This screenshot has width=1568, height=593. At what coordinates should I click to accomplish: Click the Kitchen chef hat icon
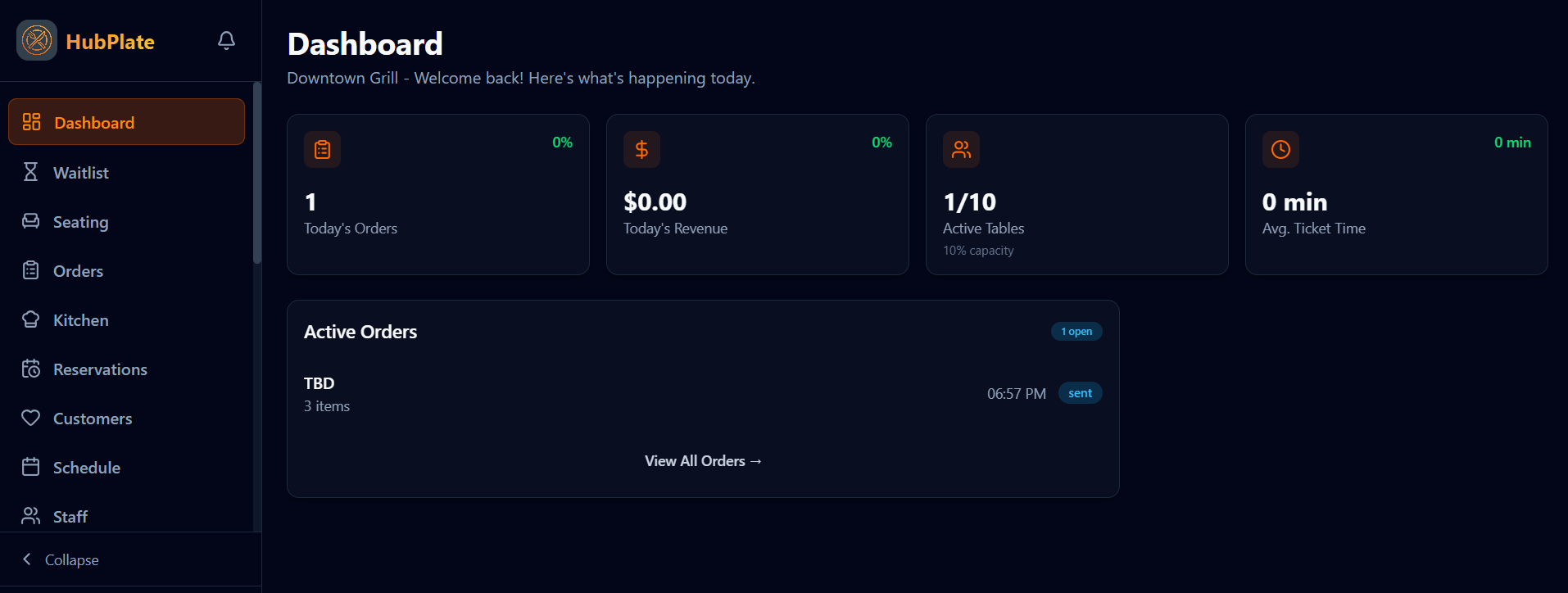[x=31, y=319]
